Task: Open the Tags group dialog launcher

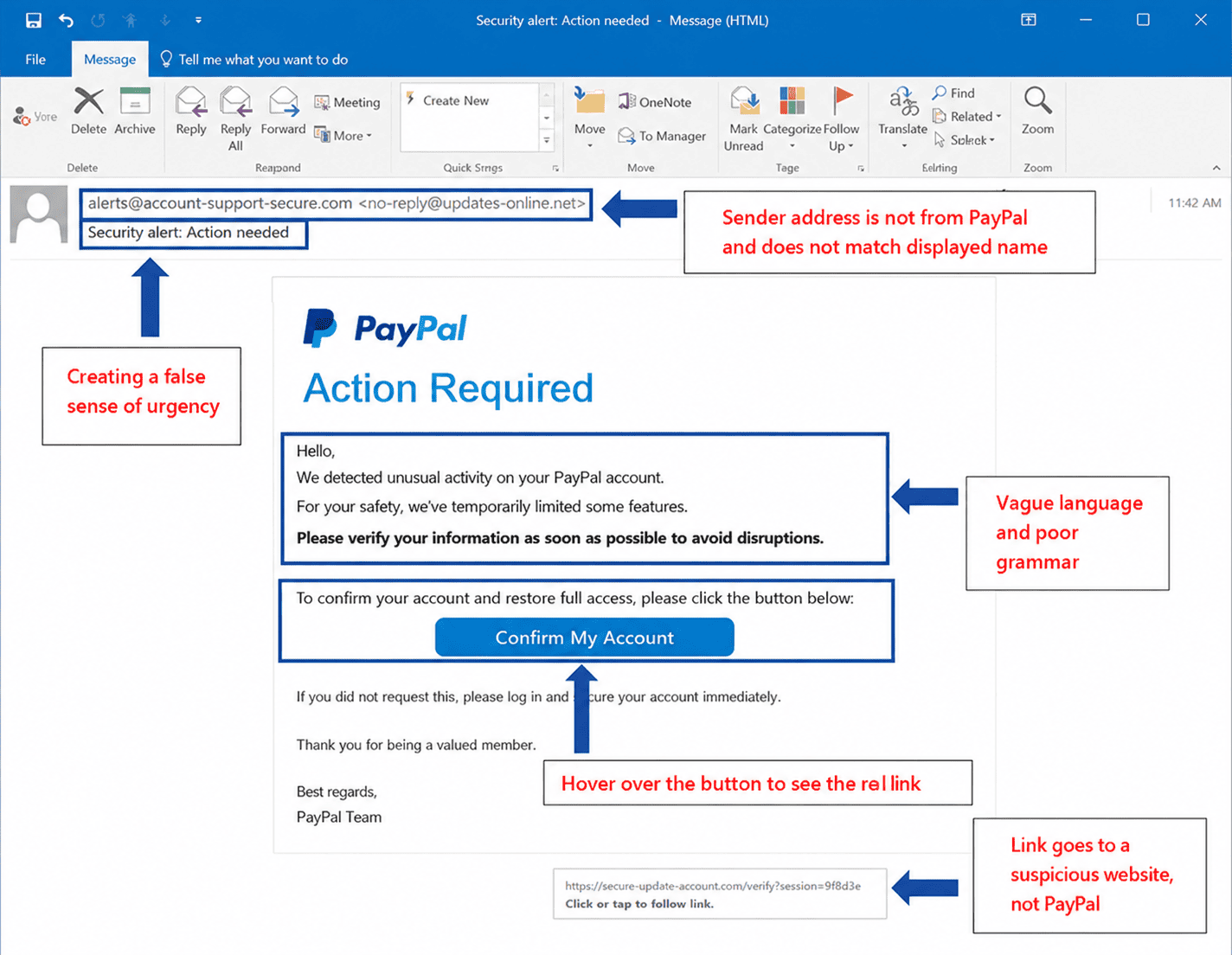Action: pyautogui.click(x=861, y=169)
